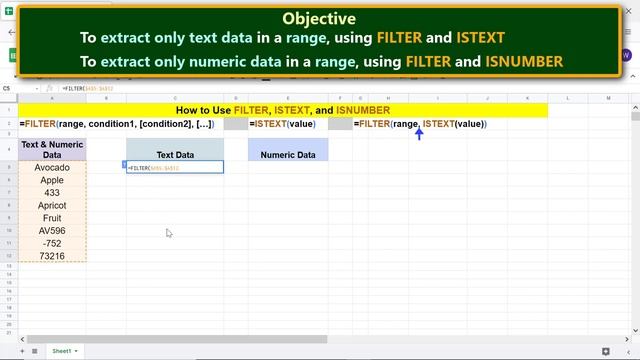
Task: Select cell showing =FILTER(range, ISTEXT(value))
Action: (x=420, y=124)
